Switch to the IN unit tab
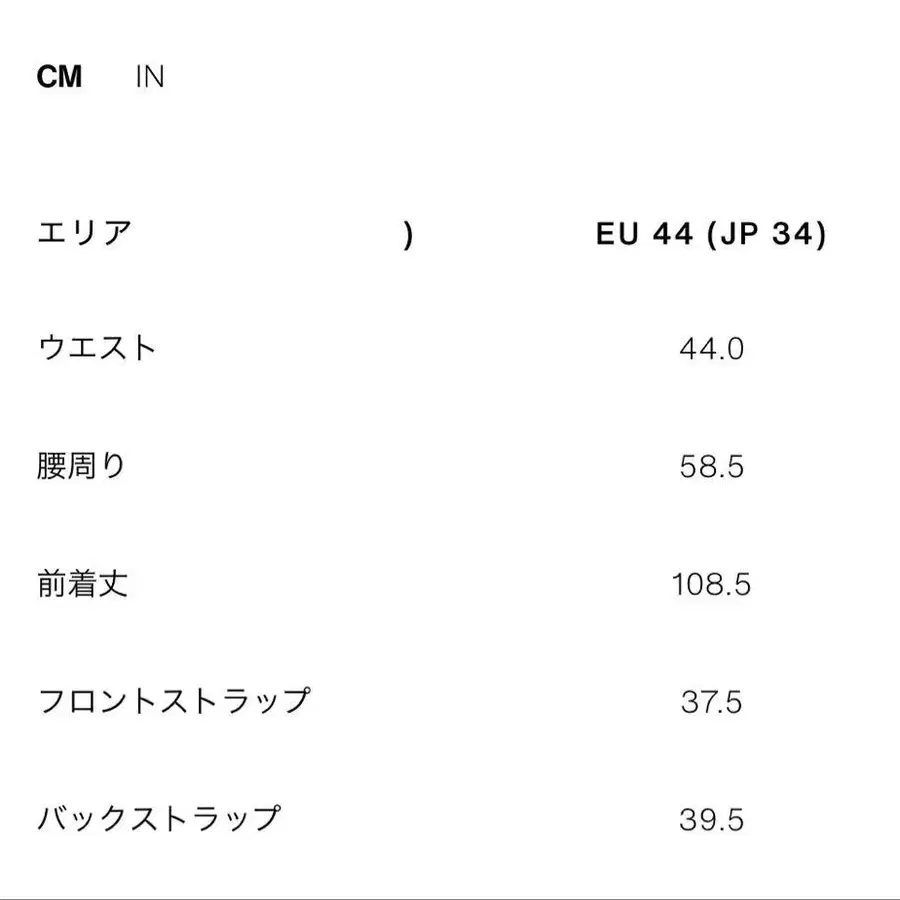This screenshot has width=900, height=900. click(150, 77)
